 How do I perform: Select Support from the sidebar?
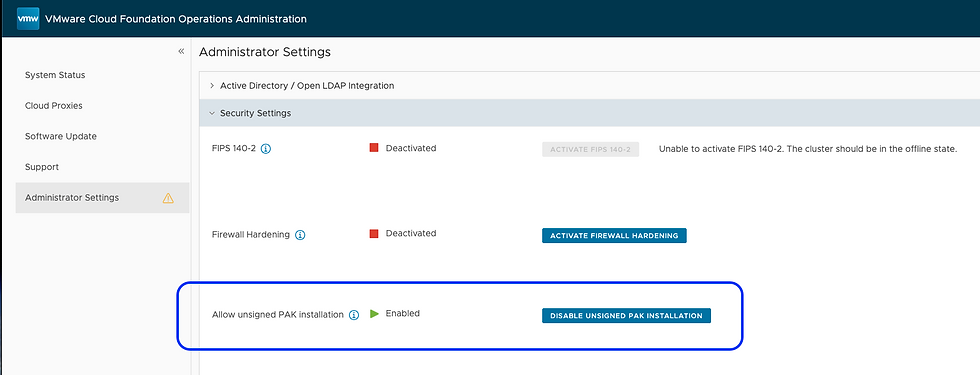[42, 168]
